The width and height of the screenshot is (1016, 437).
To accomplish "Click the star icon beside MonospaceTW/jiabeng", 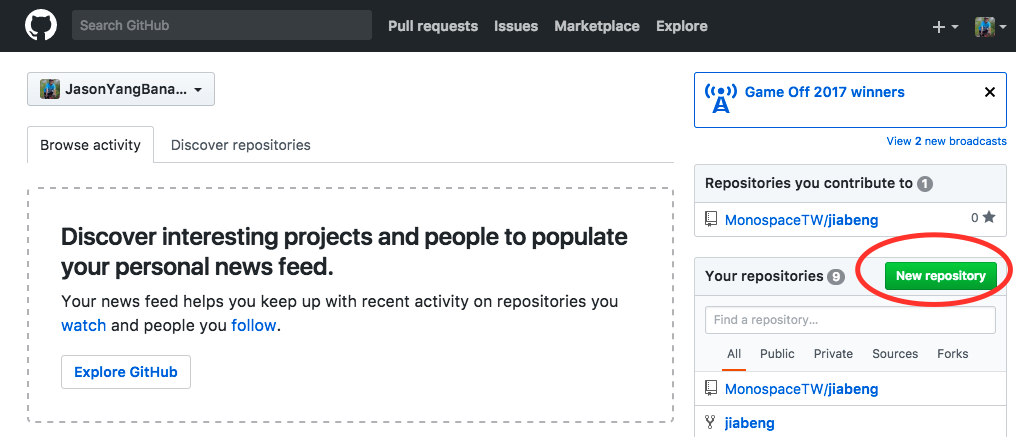I will click(989, 218).
